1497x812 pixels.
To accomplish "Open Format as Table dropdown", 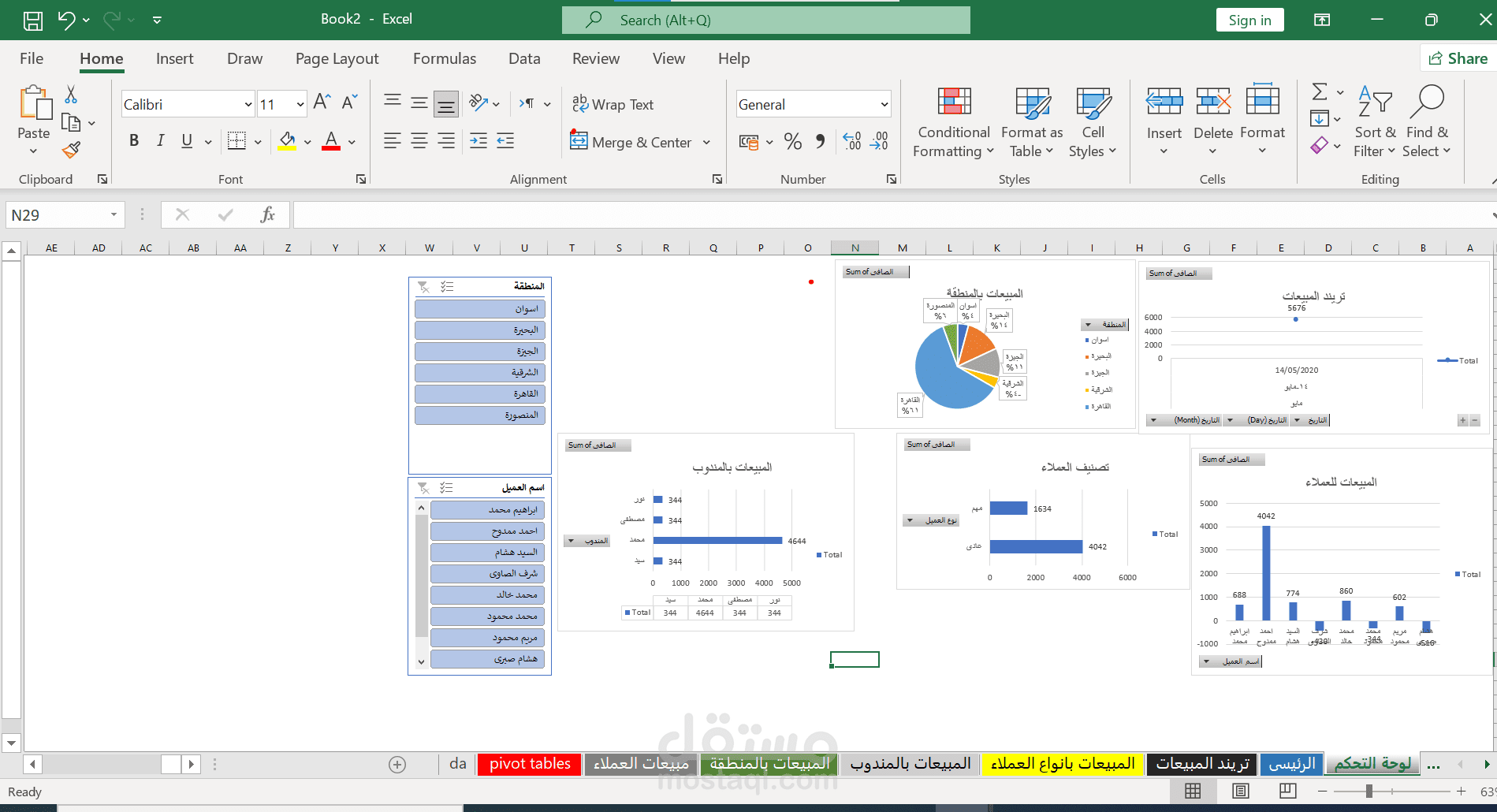I will pos(1032,122).
